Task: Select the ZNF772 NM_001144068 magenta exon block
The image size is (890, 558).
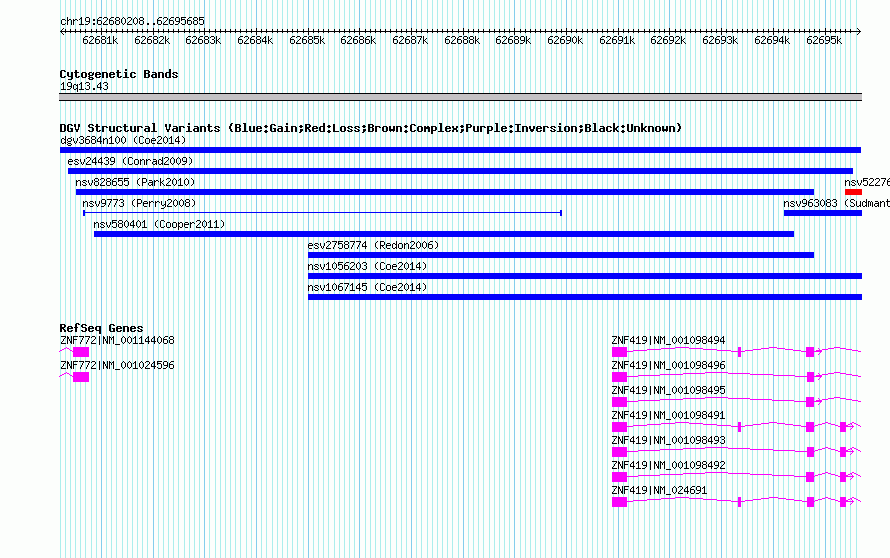Action: pos(81,352)
